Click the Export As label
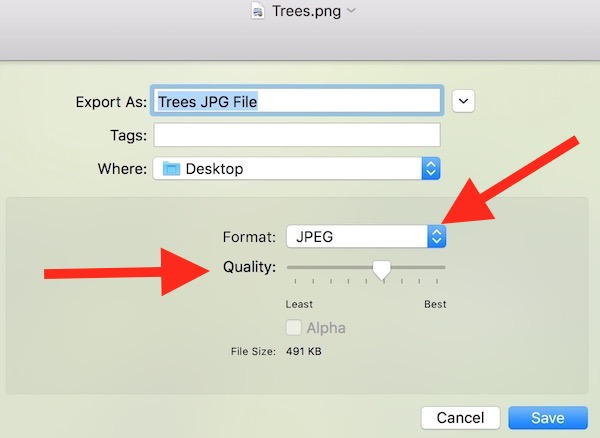 [x=111, y=102]
